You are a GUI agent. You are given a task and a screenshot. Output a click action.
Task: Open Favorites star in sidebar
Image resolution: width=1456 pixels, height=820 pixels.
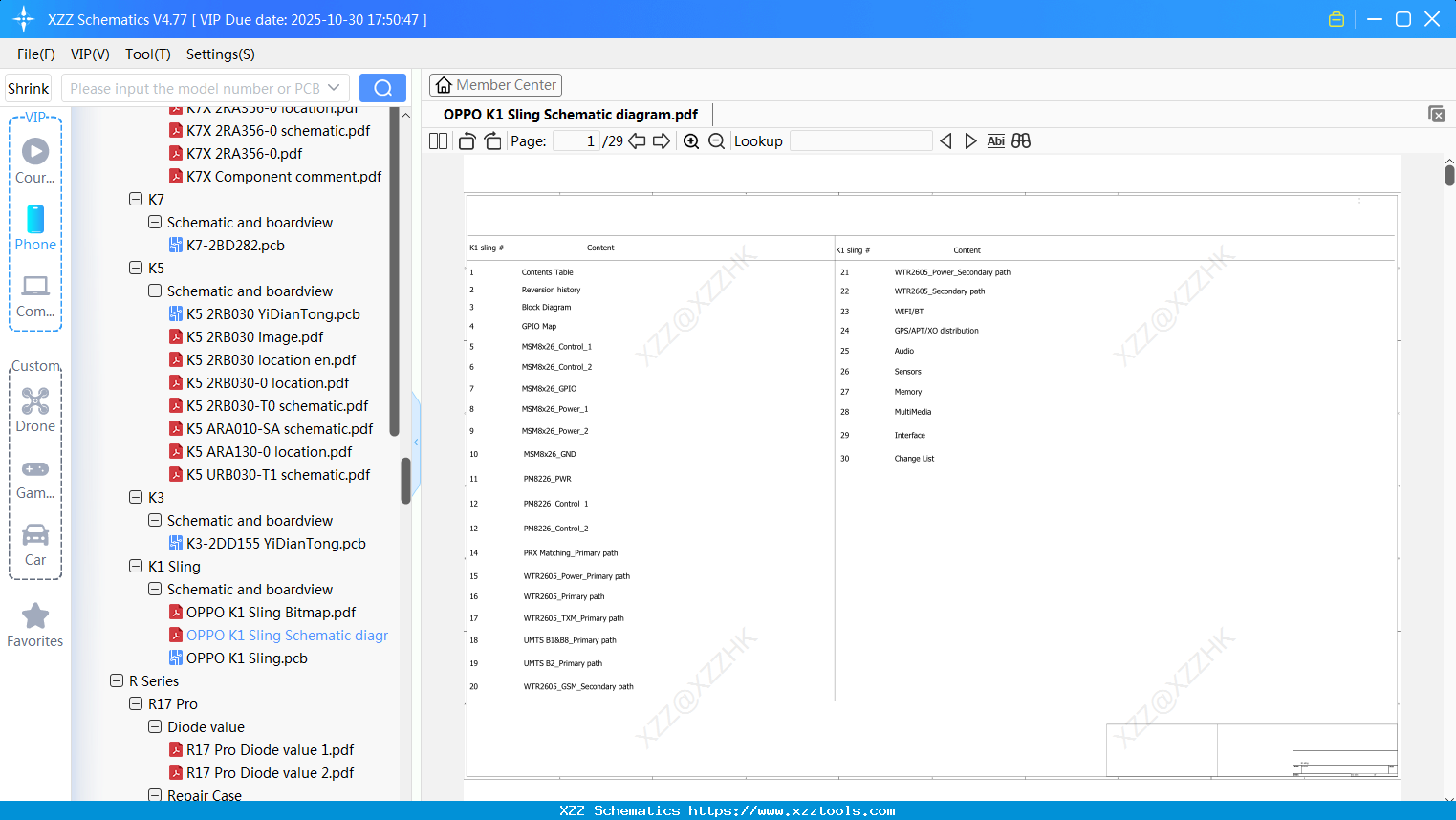click(35, 625)
